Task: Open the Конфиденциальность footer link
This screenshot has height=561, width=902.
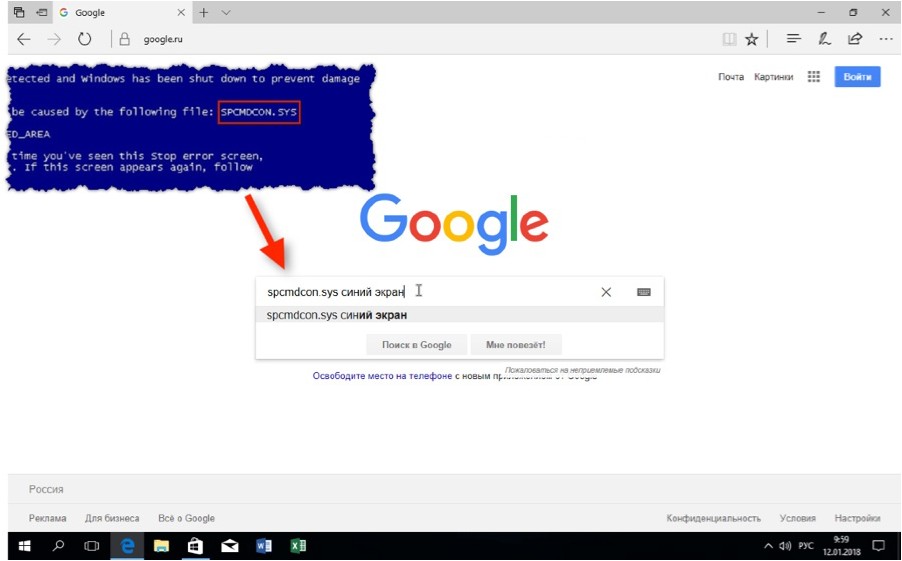Action: [713, 518]
